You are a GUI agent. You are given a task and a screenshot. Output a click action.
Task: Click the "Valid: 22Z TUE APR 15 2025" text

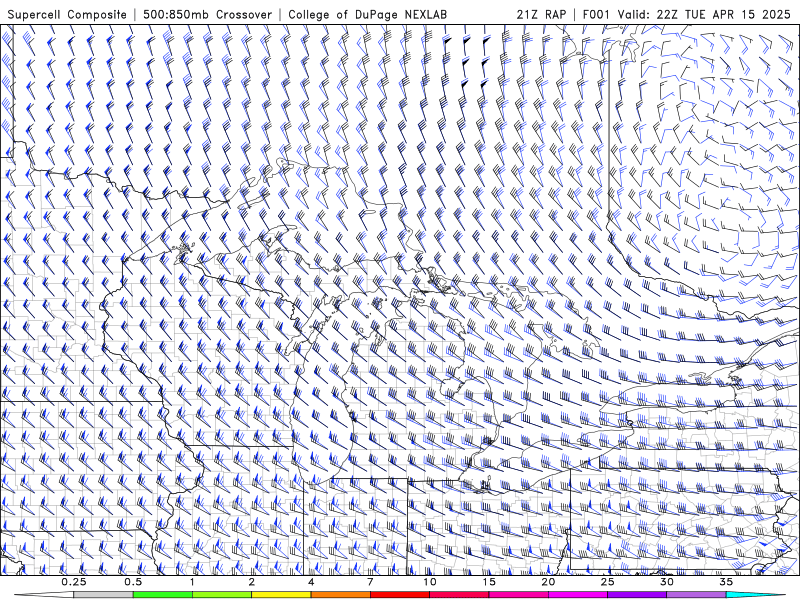(x=704, y=15)
